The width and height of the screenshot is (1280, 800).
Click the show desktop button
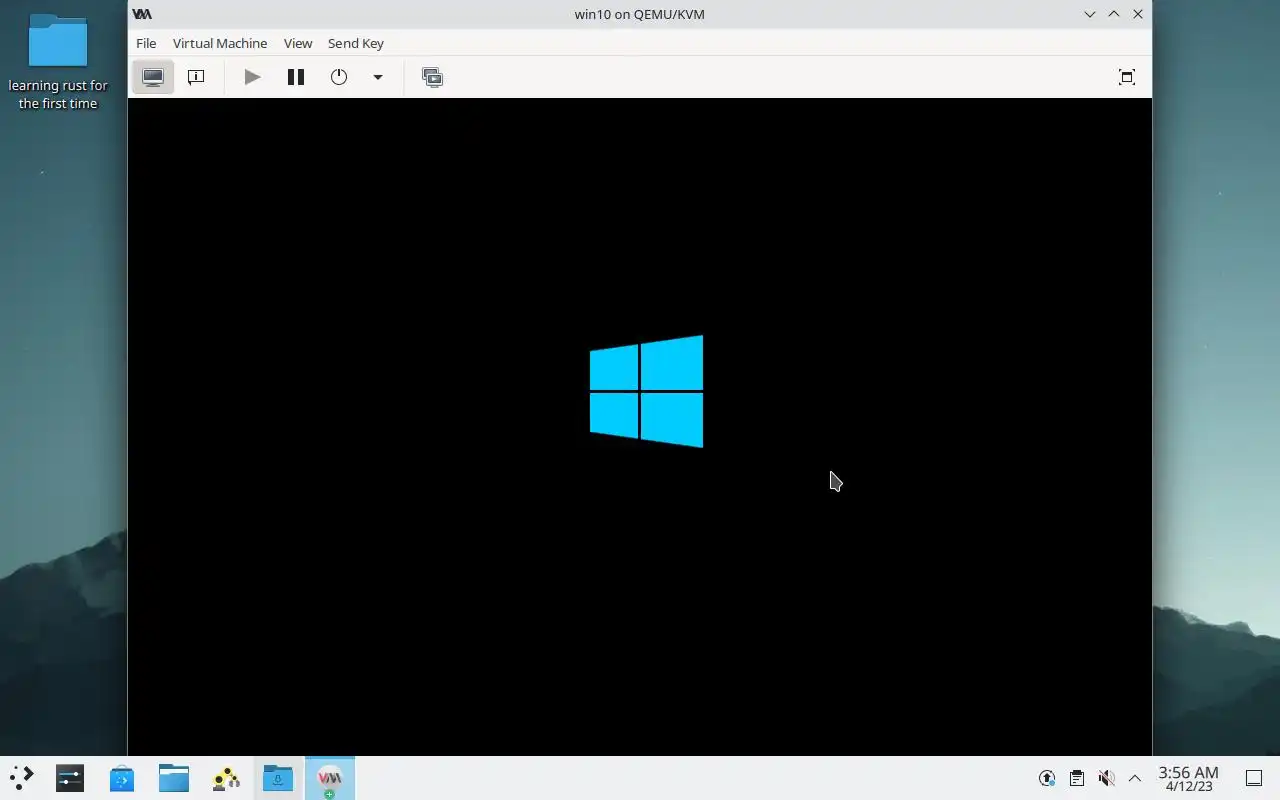coord(1254,778)
